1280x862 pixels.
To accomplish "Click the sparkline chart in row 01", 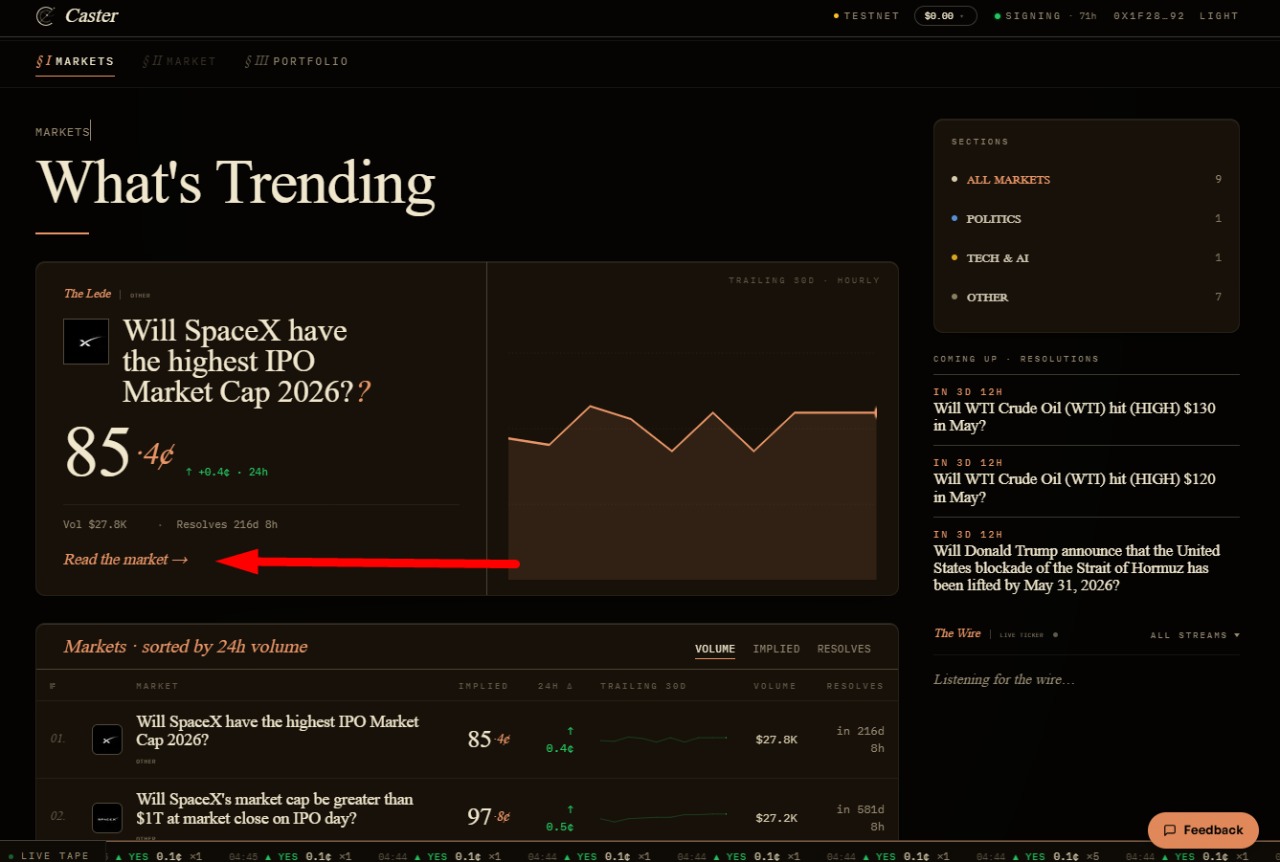I will point(664,739).
